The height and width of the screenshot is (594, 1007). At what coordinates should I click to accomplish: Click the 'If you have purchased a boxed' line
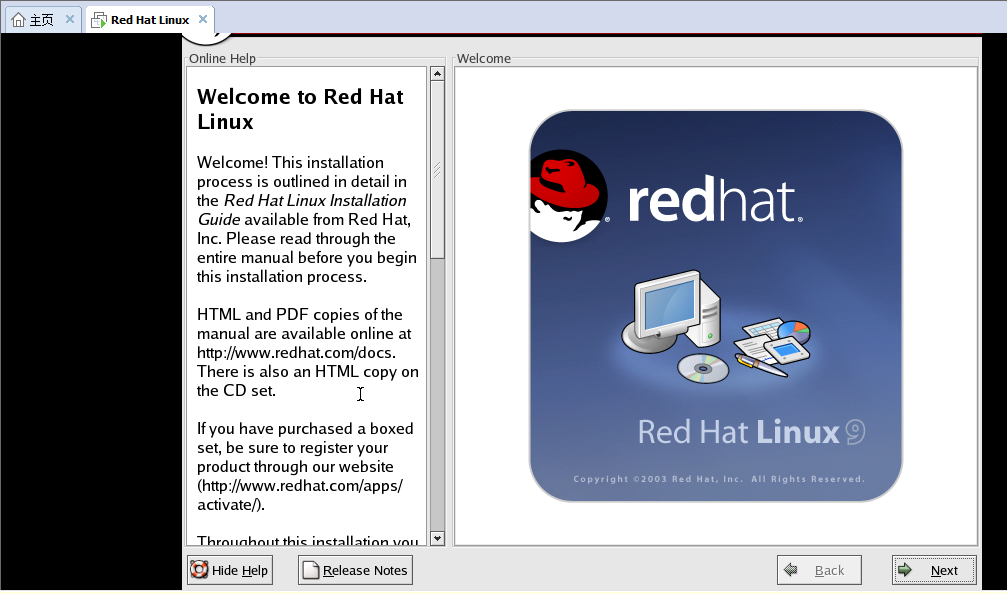coord(305,428)
